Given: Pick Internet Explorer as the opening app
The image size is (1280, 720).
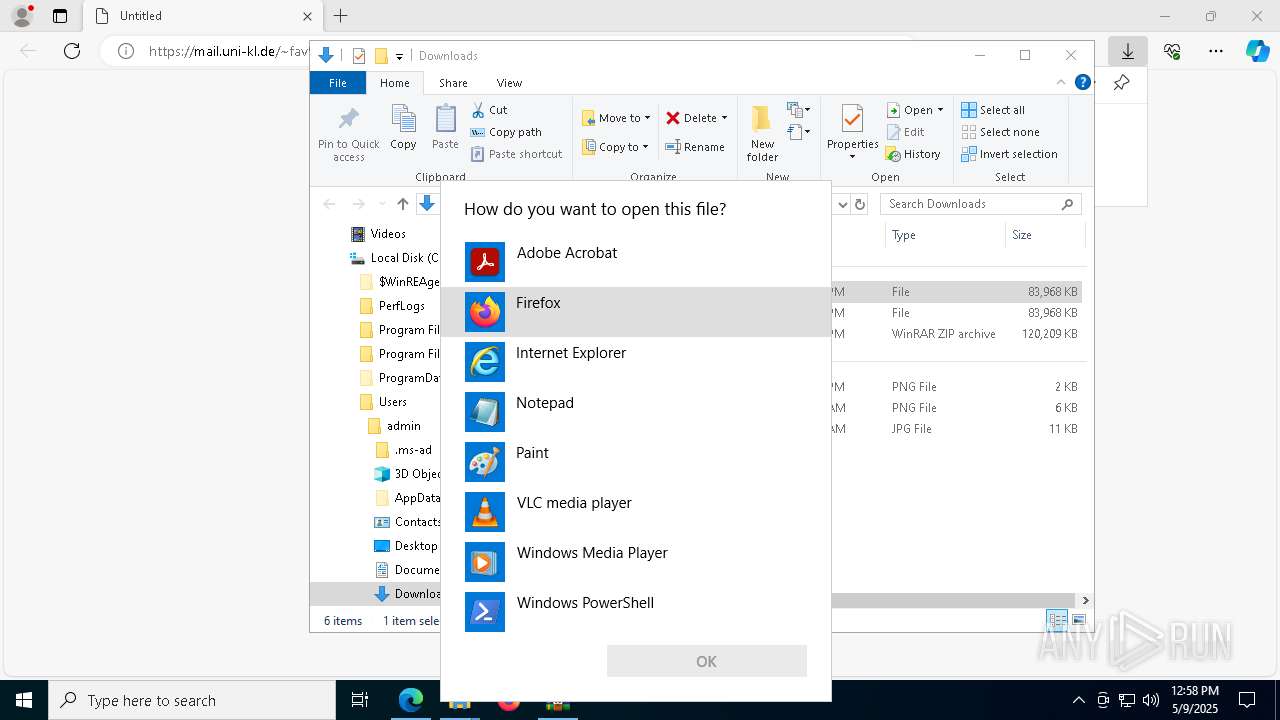Looking at the screenshot, I should (x=635, y=362).
